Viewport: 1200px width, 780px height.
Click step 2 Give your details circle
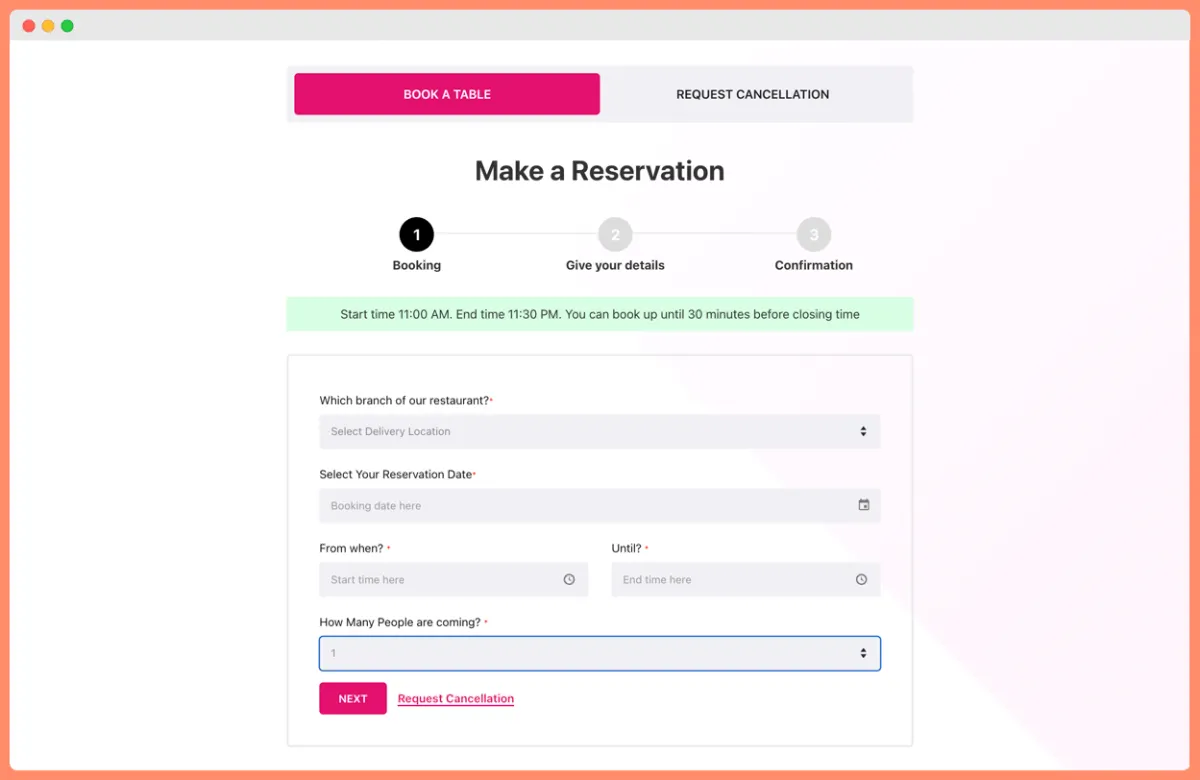[x=615, y=235]
